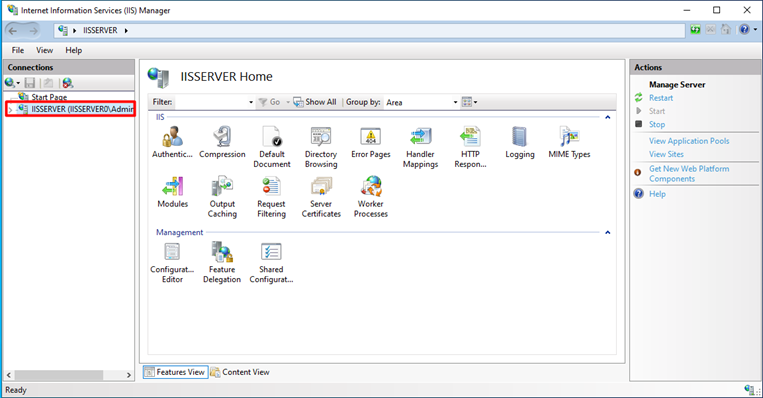Expand the IISSERVER breadcrumb arrow
The image size is (763, 398).
coord(126,31)
